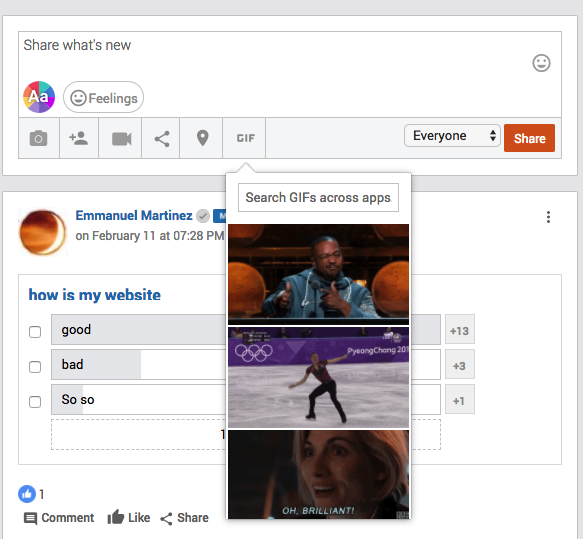Select the tag people icon
Image resolution: width=583 pixels, height=539 pixels.
coord(79,138)
